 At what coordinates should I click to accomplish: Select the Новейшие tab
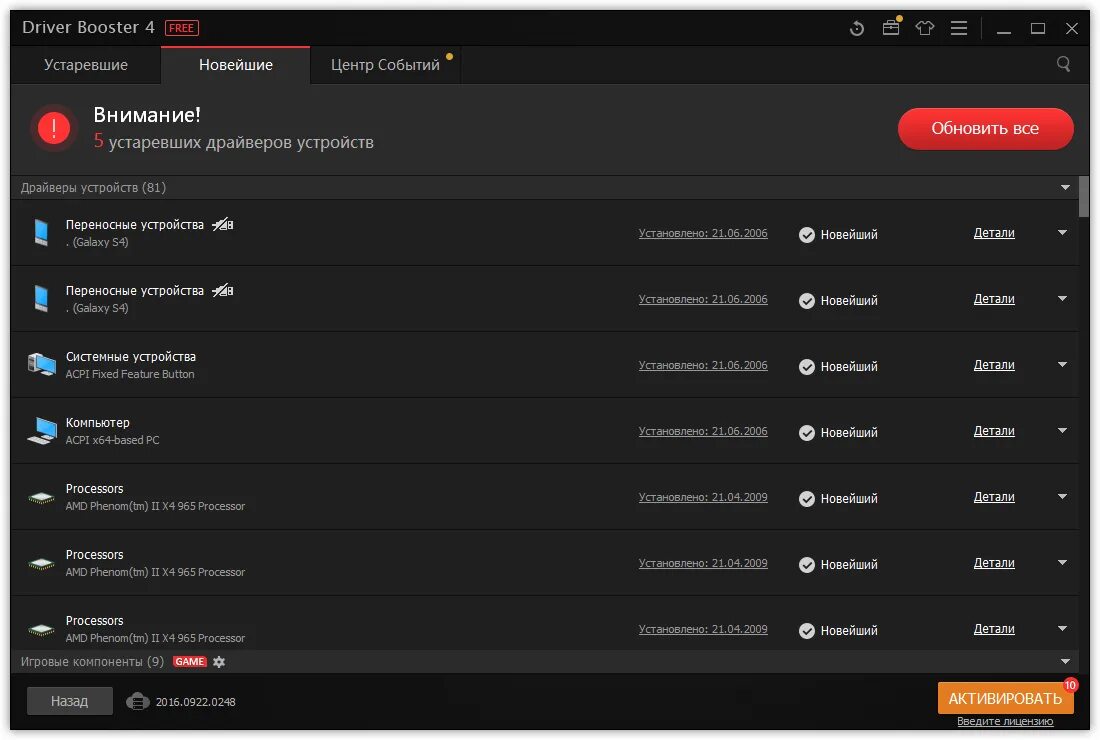[236, 65]
